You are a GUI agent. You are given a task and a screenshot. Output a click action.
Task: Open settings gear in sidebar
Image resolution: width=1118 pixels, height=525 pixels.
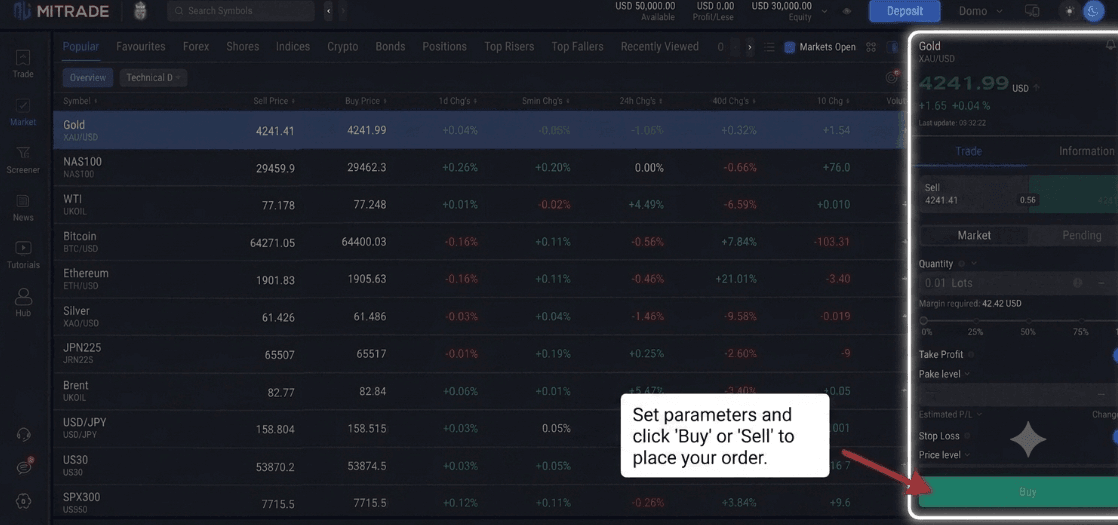click(x=23, y=501)
